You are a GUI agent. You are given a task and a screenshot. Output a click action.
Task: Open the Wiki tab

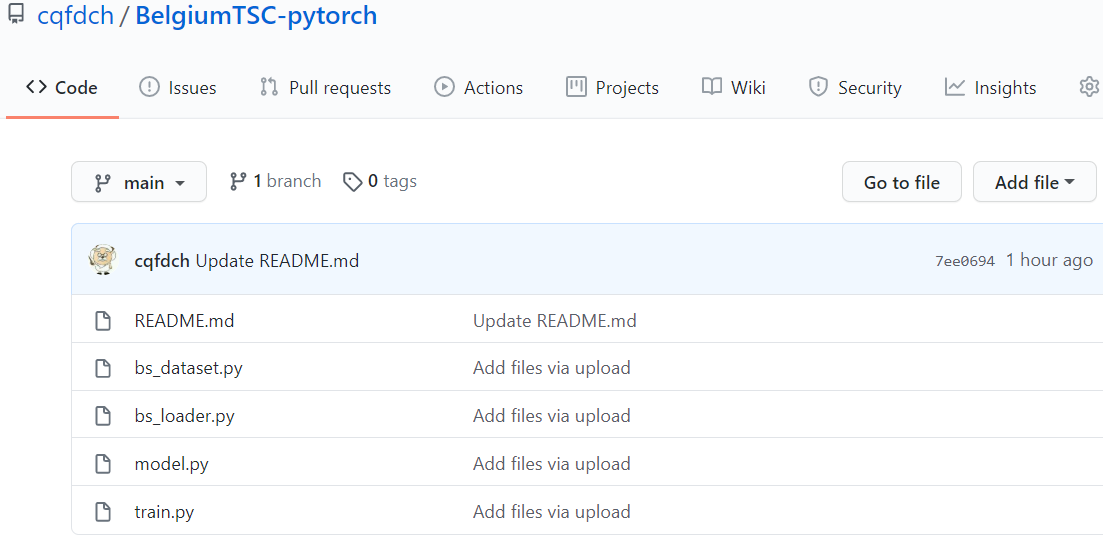click(734, 88)
